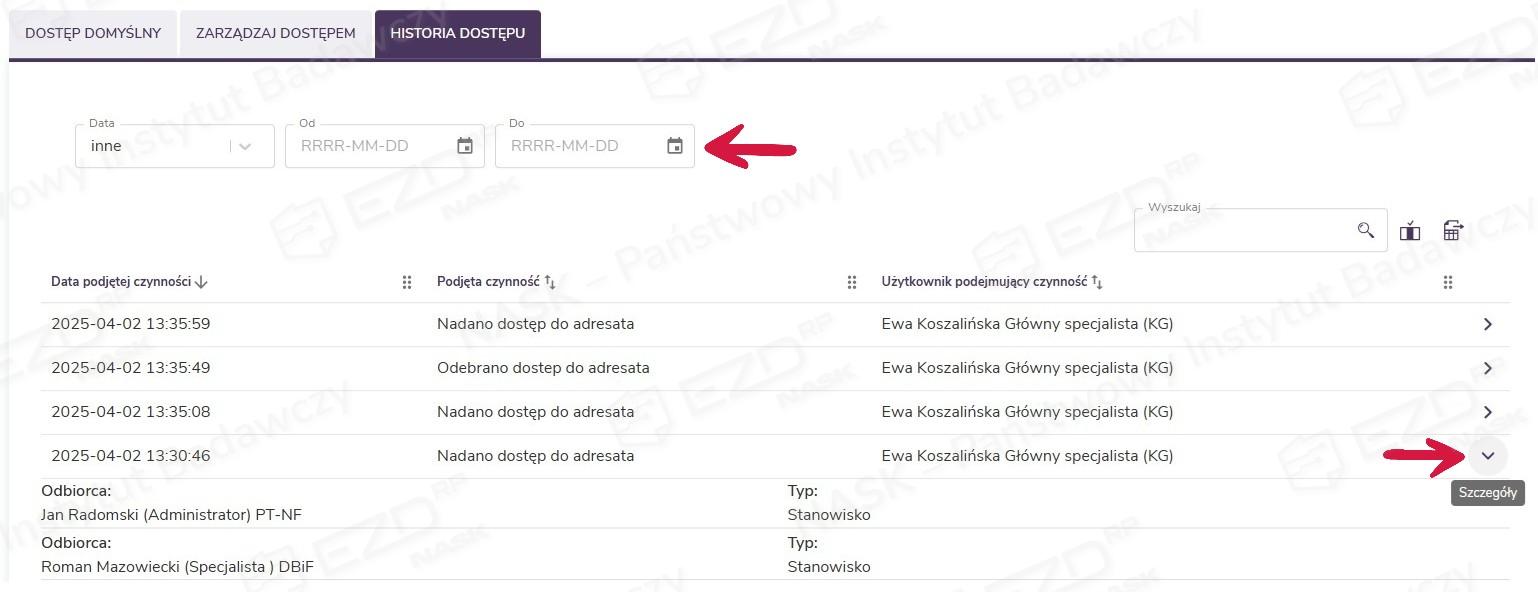Open the column chooser icon

tap(1410, 231)
